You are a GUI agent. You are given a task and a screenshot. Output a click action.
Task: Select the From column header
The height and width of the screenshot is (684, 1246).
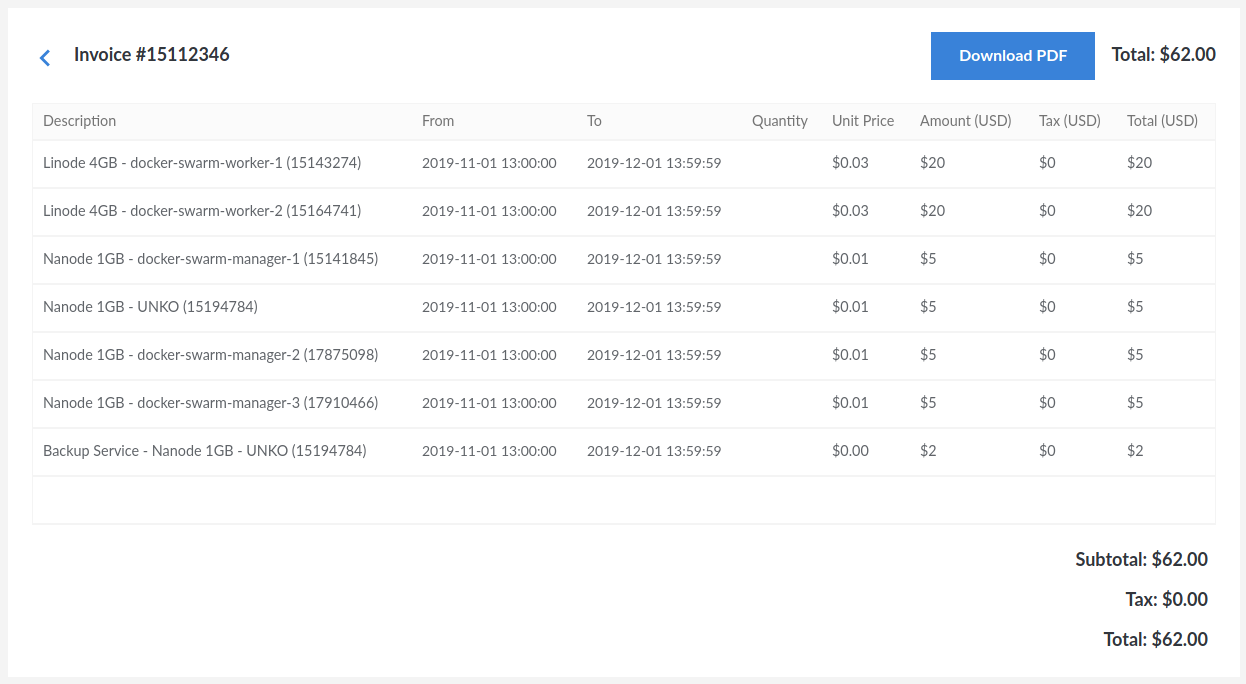point(438,121)
